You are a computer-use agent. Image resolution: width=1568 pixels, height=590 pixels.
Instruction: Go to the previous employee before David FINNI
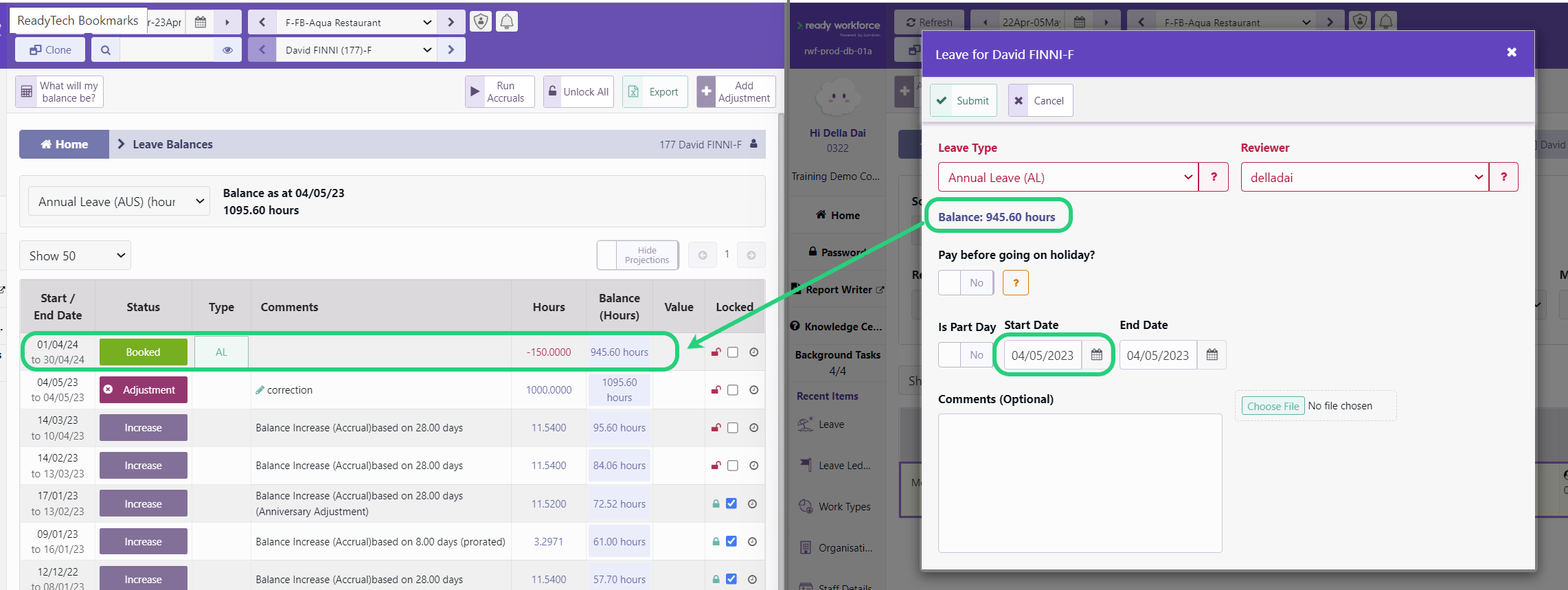coord(262,50)
